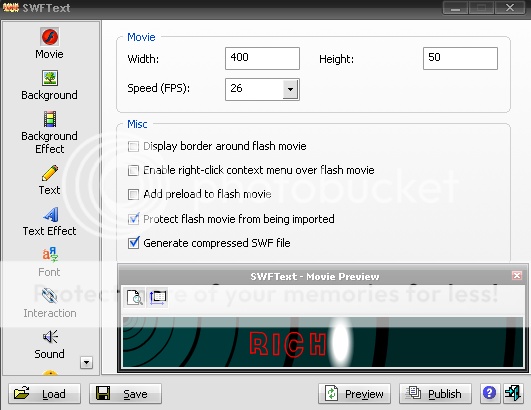Click the Publish button
Image resolution: width=531 pixels, height=410 pixels.
coord(435,393)
